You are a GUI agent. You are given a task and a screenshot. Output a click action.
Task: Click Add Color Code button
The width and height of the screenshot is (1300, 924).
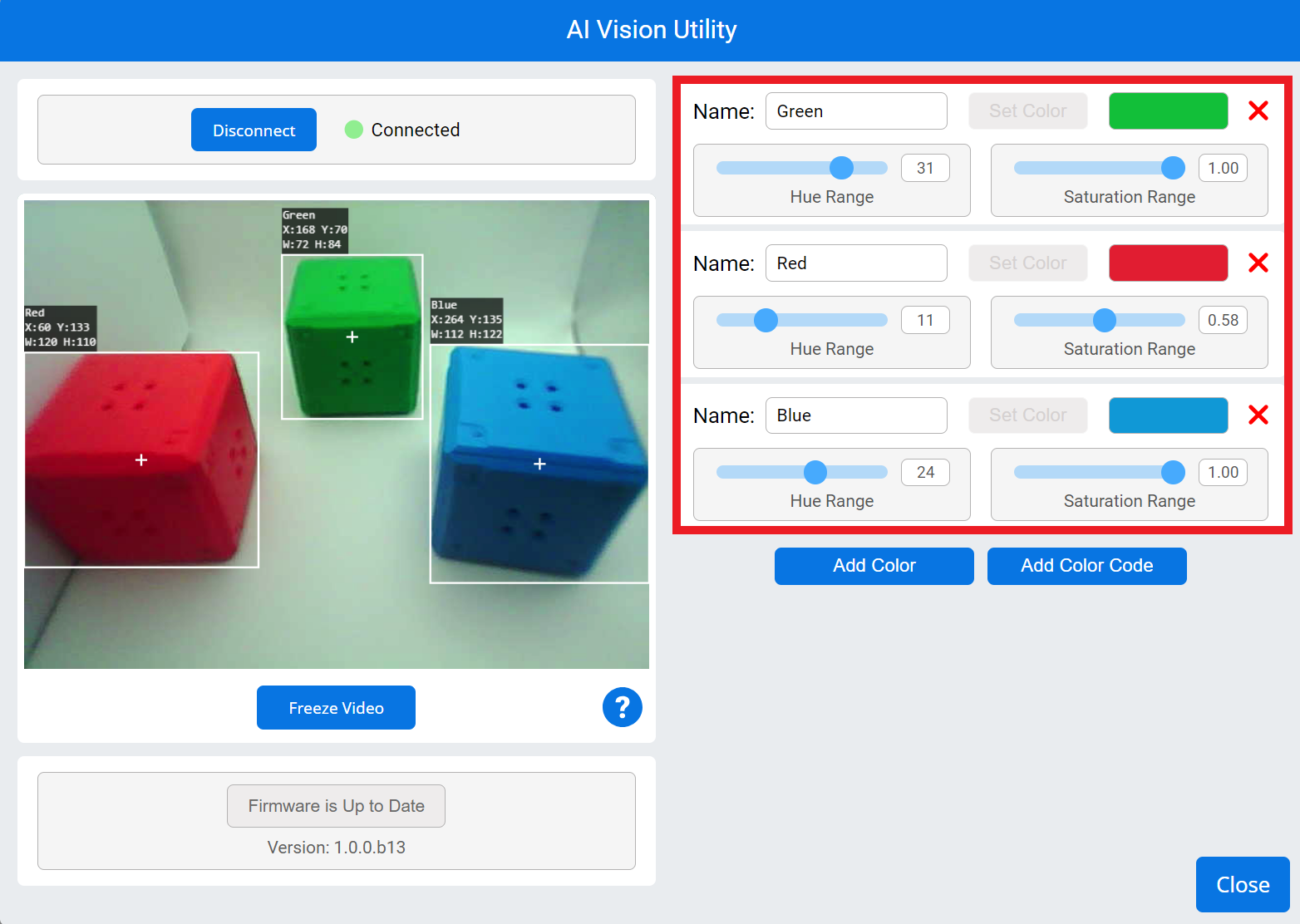1086,566
